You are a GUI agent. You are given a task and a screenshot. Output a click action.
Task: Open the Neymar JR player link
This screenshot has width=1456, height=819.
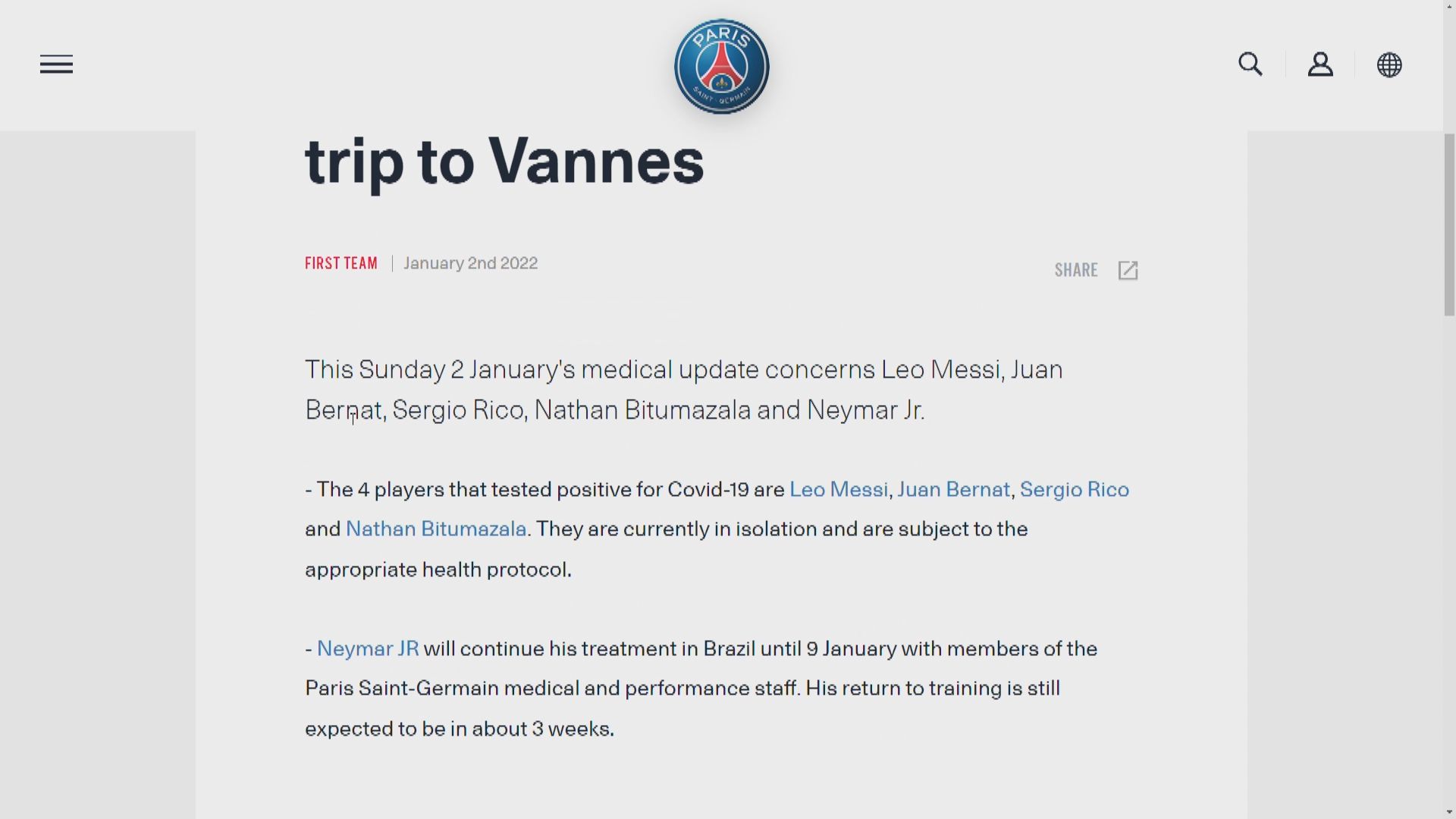[x=368, y=649]
